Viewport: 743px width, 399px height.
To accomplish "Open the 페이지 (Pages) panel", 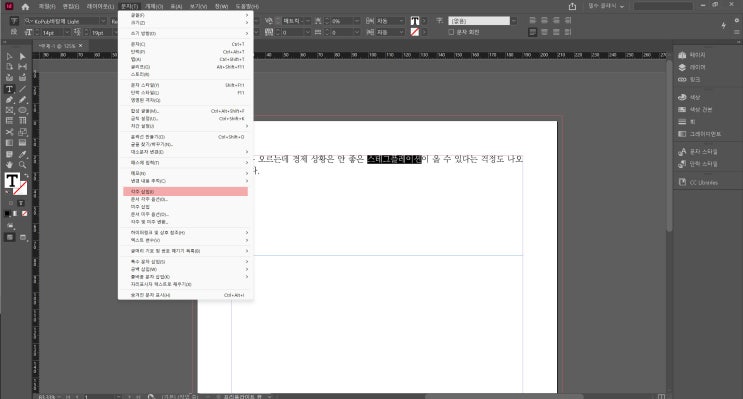I will pos(692,55).
